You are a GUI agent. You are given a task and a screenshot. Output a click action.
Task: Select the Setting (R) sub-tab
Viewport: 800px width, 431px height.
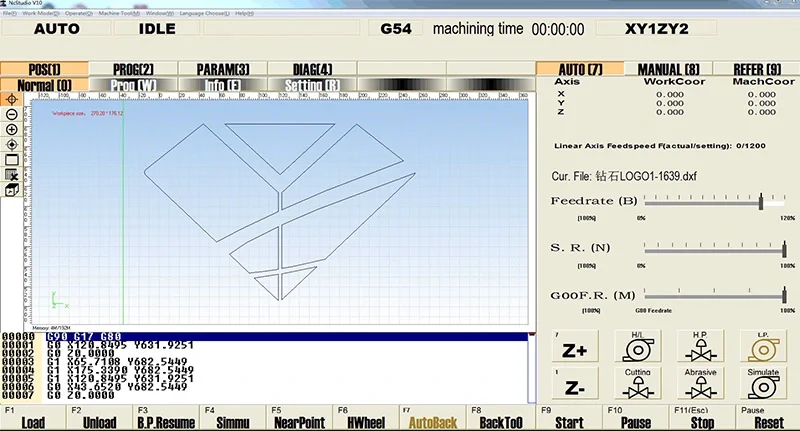312,85
